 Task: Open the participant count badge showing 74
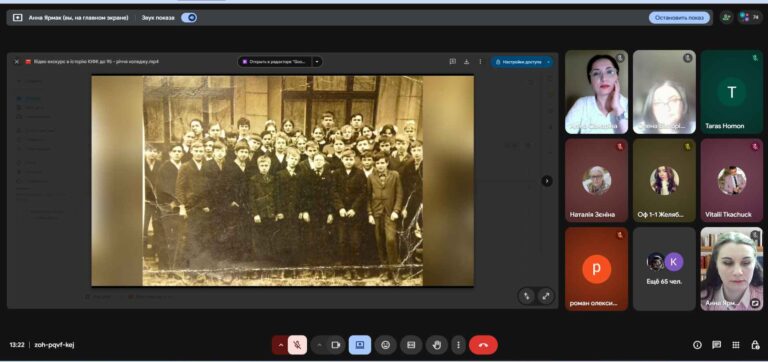pos(750,18)
